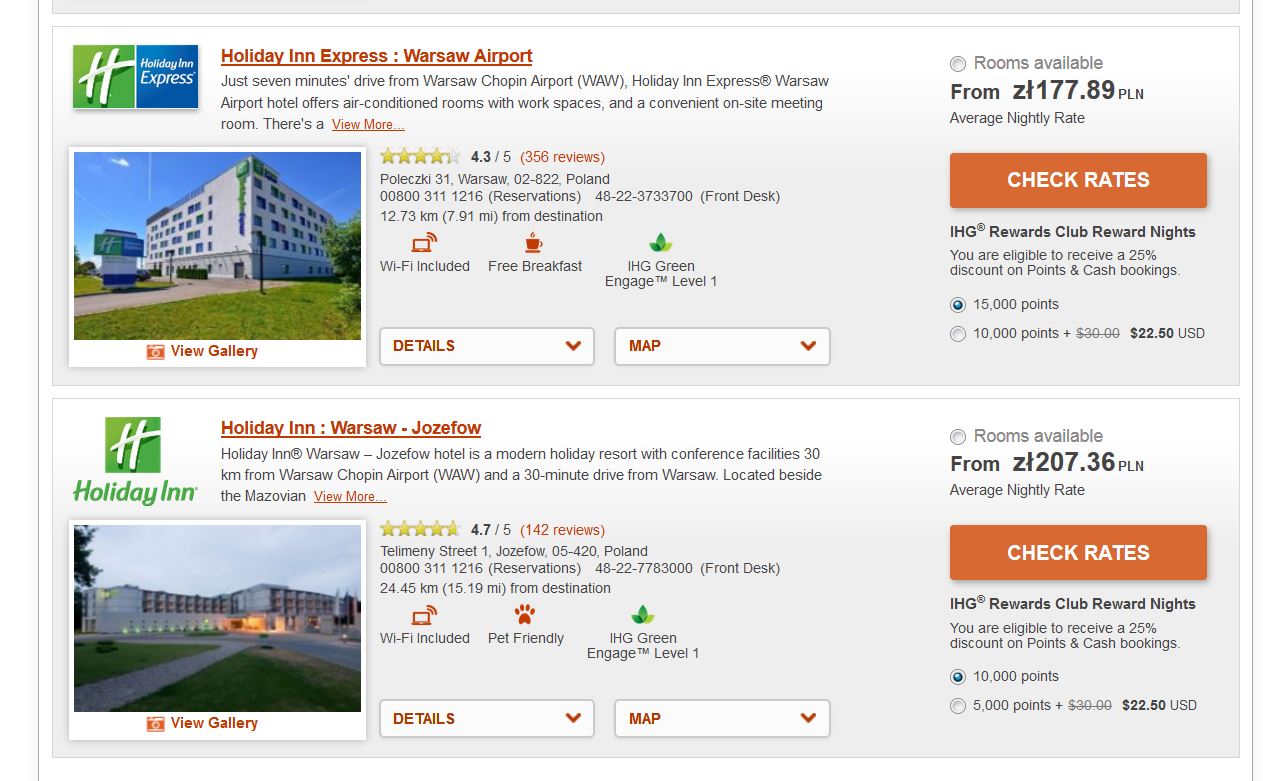Click Wi-Fi Included icon for Jozefow hotel
The height and width of the screenshot is (781, 1263).
[x=425, y=615]
